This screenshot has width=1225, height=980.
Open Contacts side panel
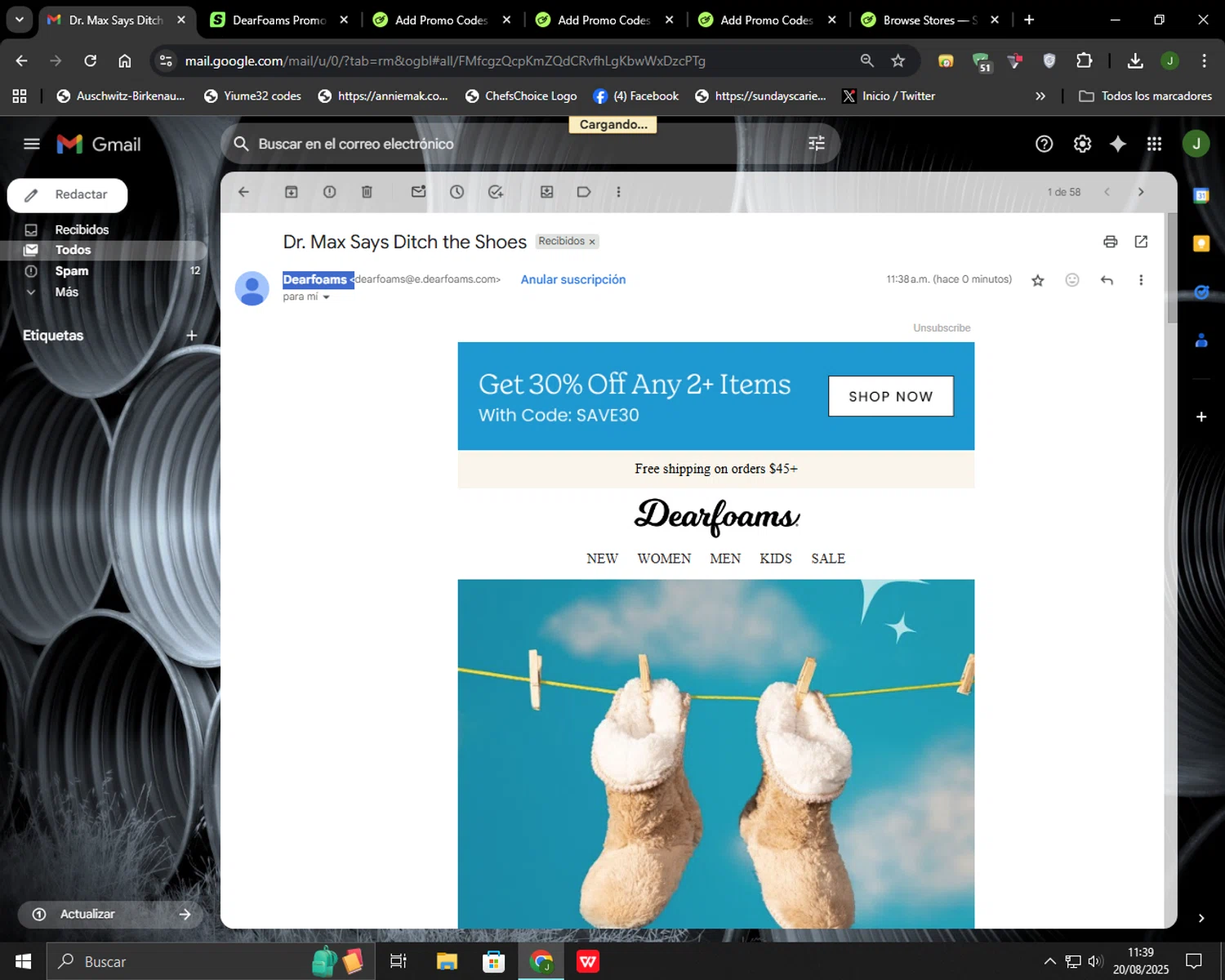coord(1201,340)
